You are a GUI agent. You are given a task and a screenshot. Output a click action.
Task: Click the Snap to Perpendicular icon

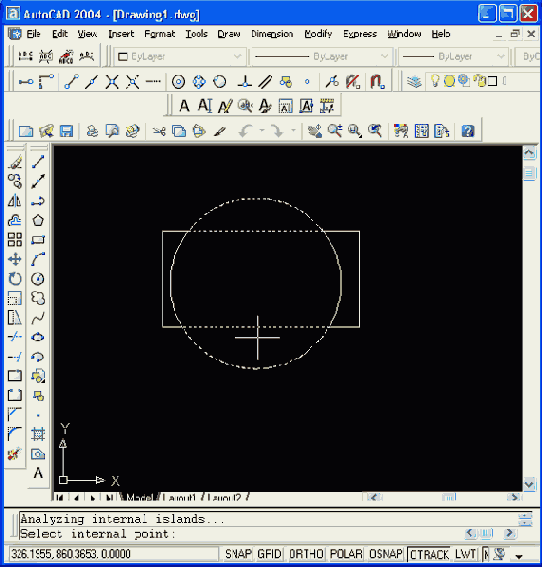(245, 82)
